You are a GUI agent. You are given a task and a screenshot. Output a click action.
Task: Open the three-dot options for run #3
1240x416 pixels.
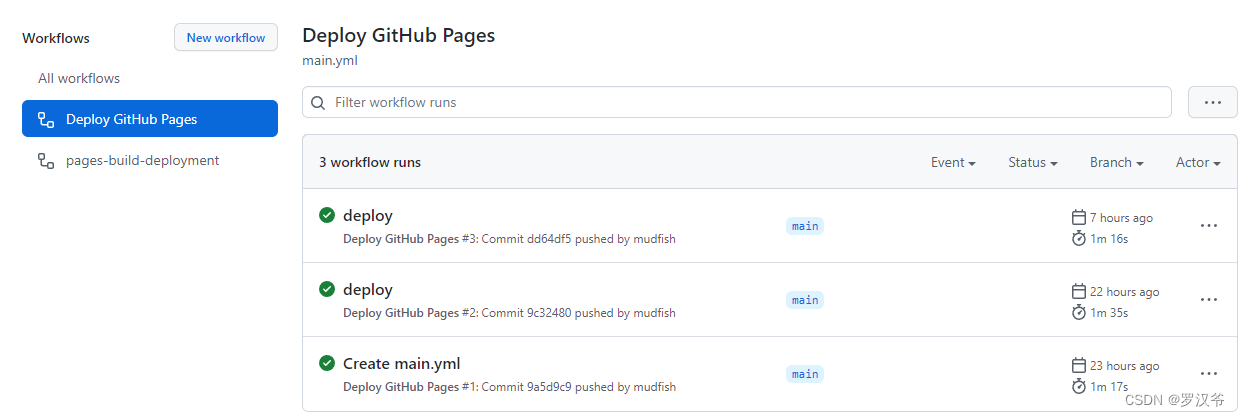(1208, 226)
